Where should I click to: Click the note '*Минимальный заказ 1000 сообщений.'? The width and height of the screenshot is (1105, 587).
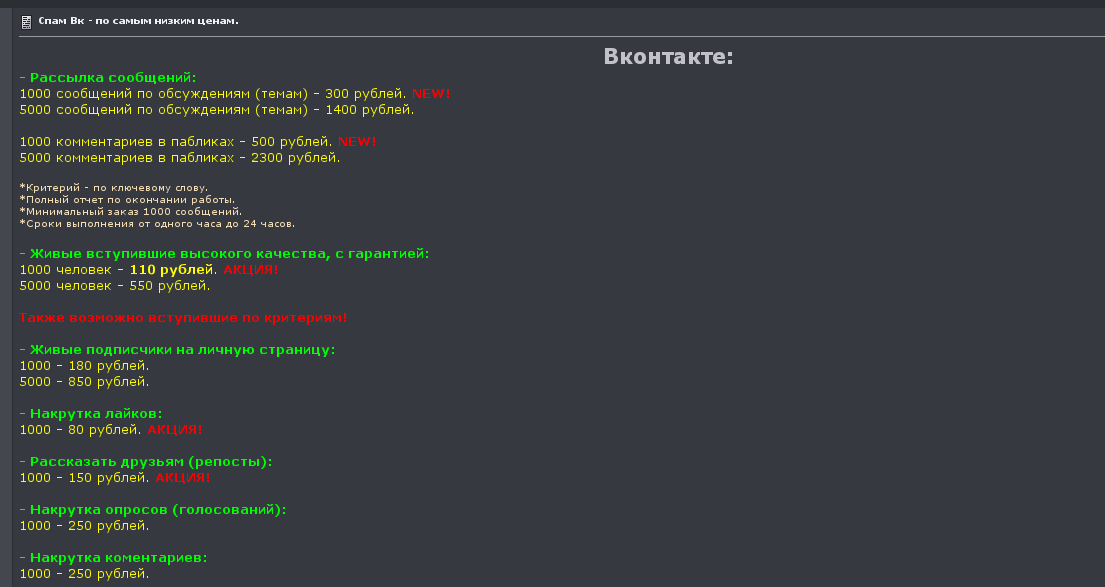(x=130, y=211)
